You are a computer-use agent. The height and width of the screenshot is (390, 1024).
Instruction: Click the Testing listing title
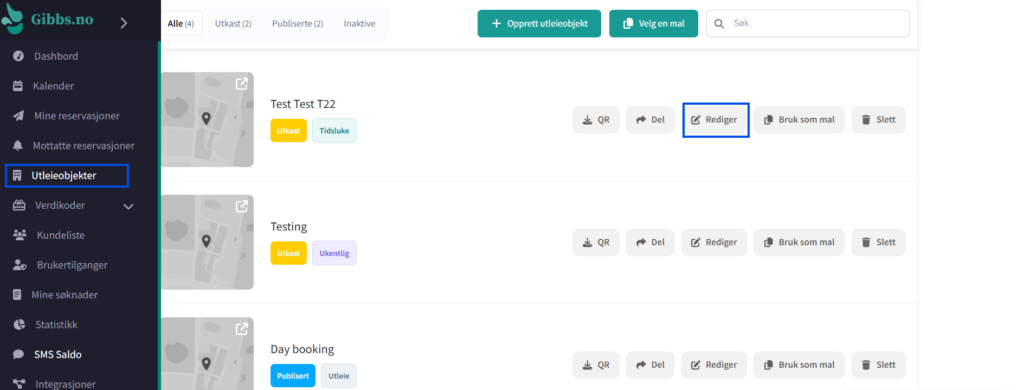(x=289, y=227)
